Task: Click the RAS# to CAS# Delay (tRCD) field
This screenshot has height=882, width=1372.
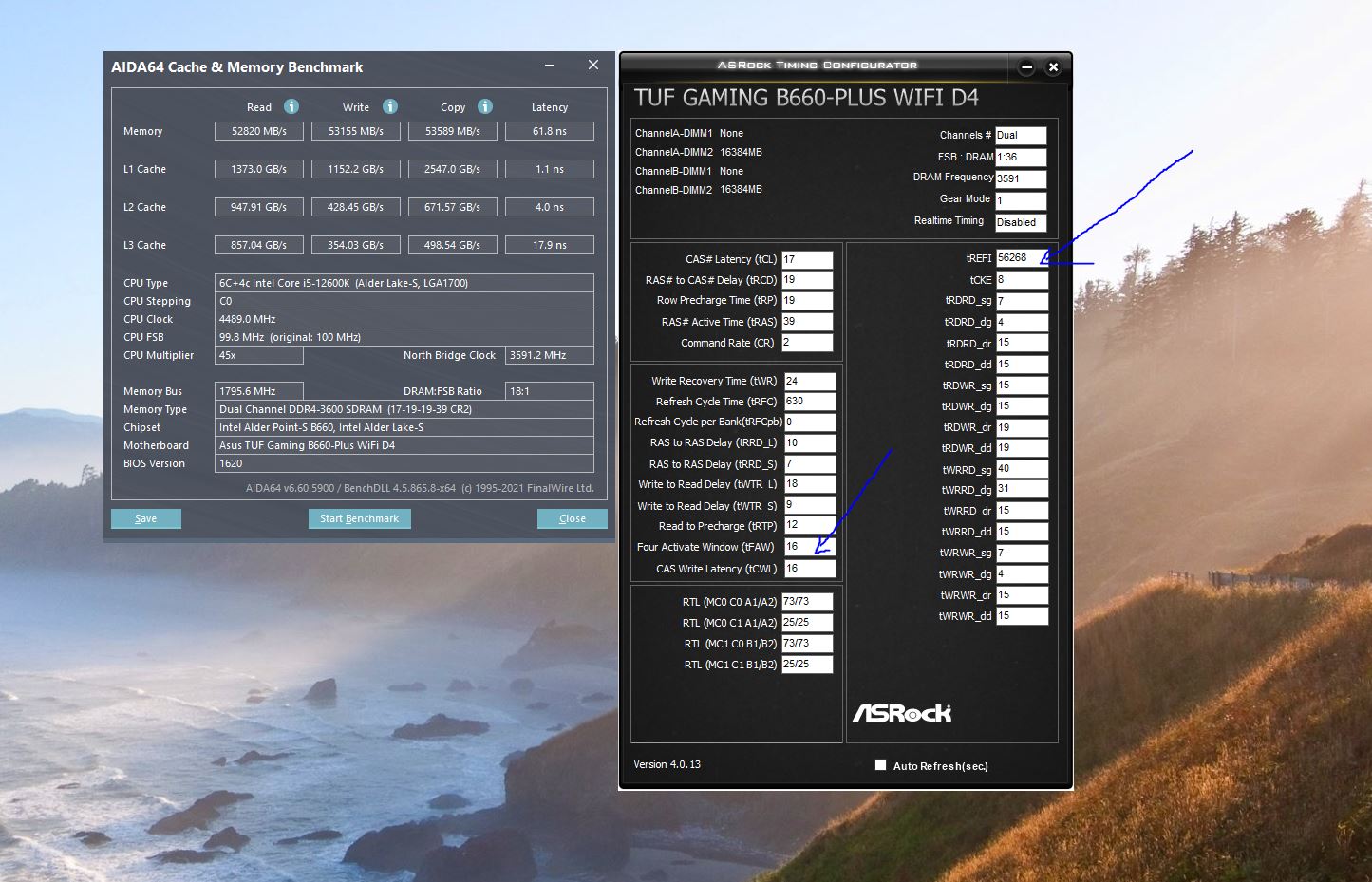Action: [x=807, y=280]
